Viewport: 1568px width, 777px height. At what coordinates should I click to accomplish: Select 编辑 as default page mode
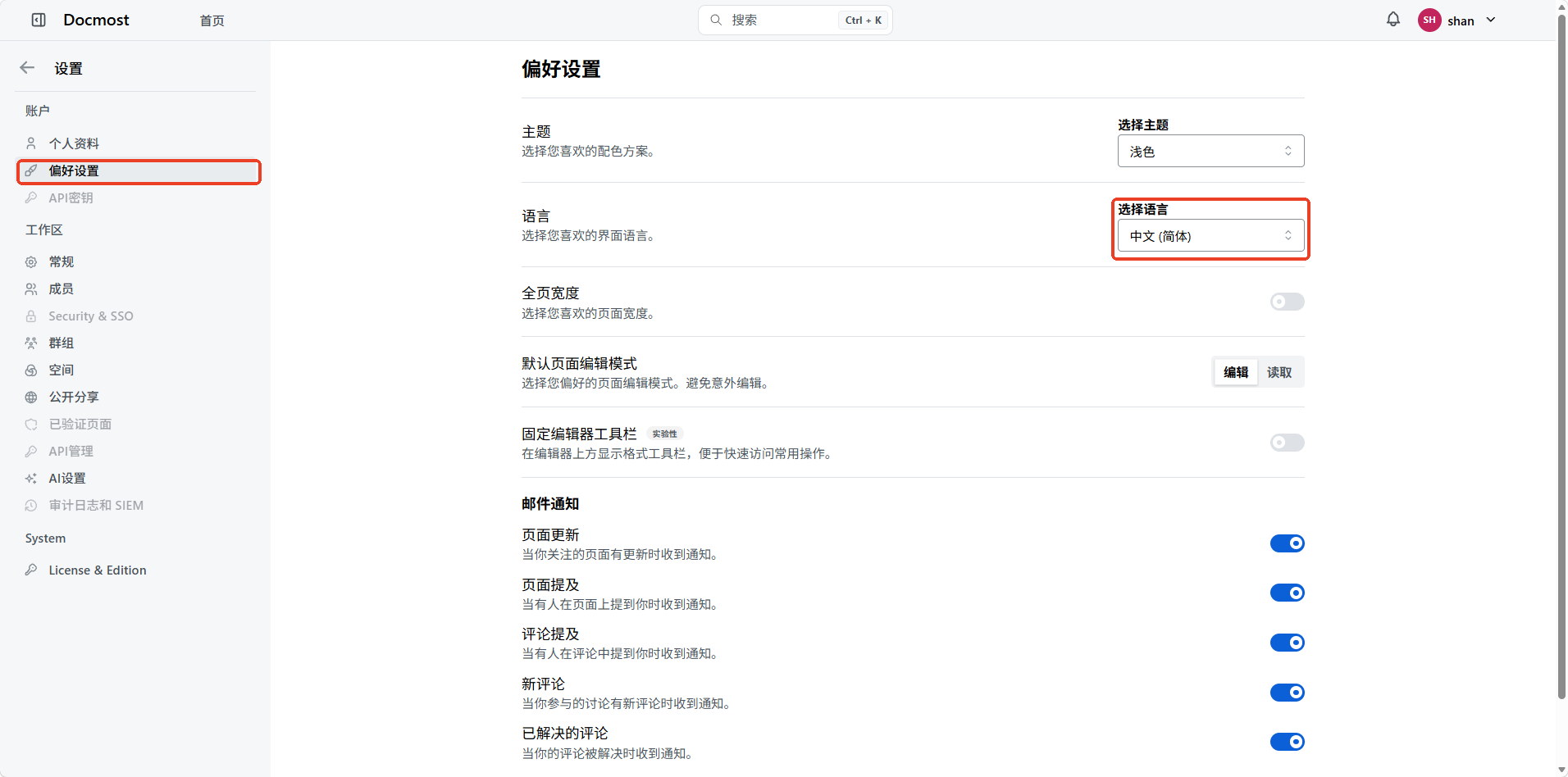[x=1236, y=372]
